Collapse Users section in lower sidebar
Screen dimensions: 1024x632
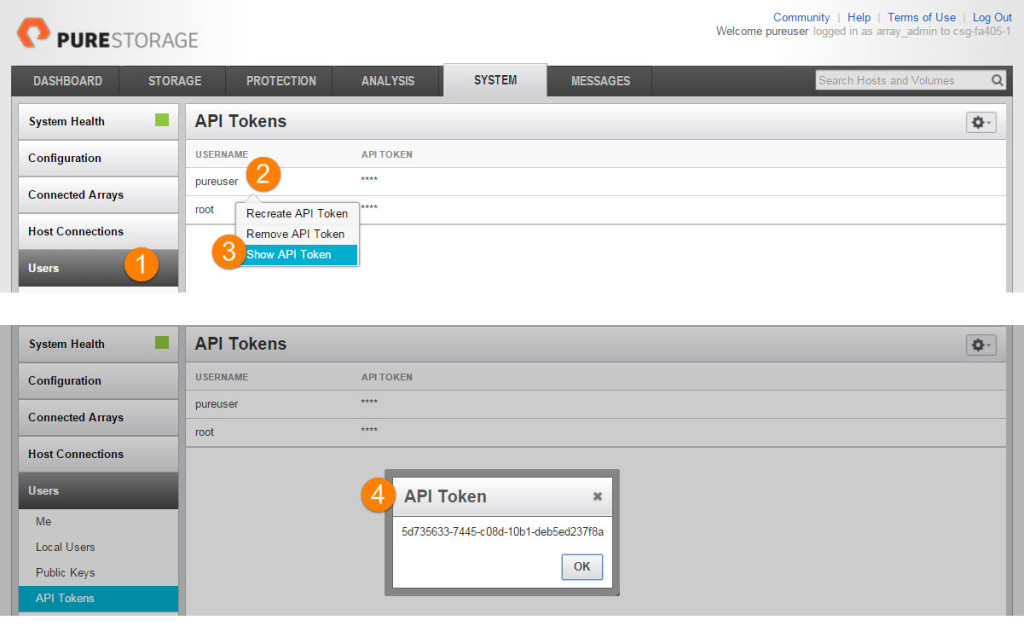tap(98, 491)
